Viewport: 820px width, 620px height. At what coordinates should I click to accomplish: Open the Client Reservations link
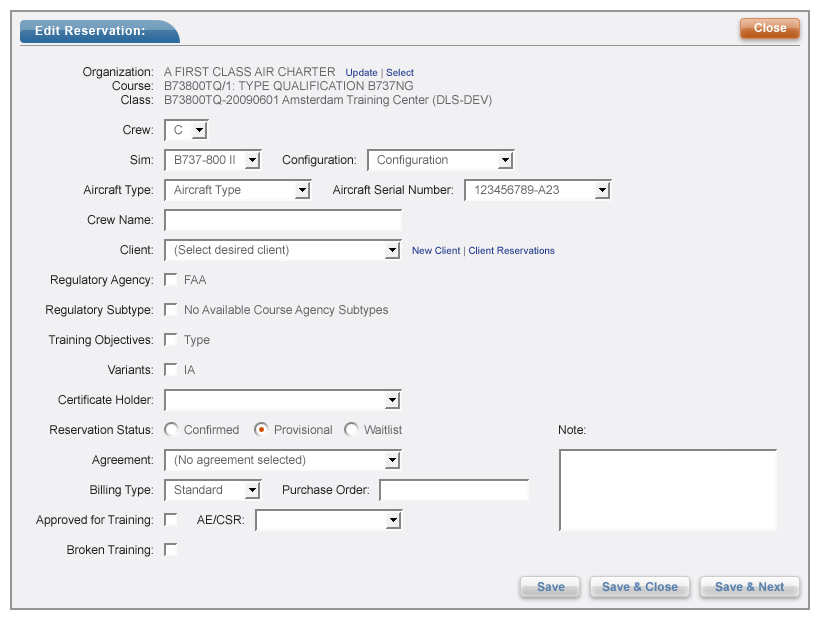click(511, 251)
